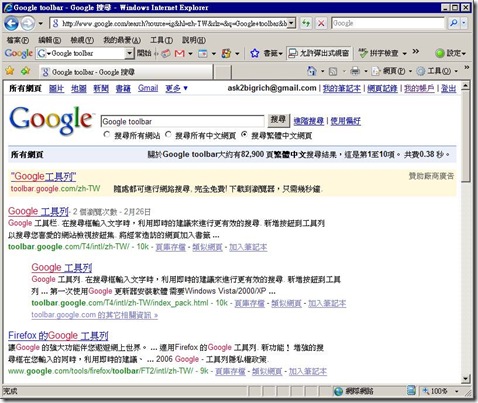Open the address bar URL dropdown
478x403 pixels.
click(292, 23)
